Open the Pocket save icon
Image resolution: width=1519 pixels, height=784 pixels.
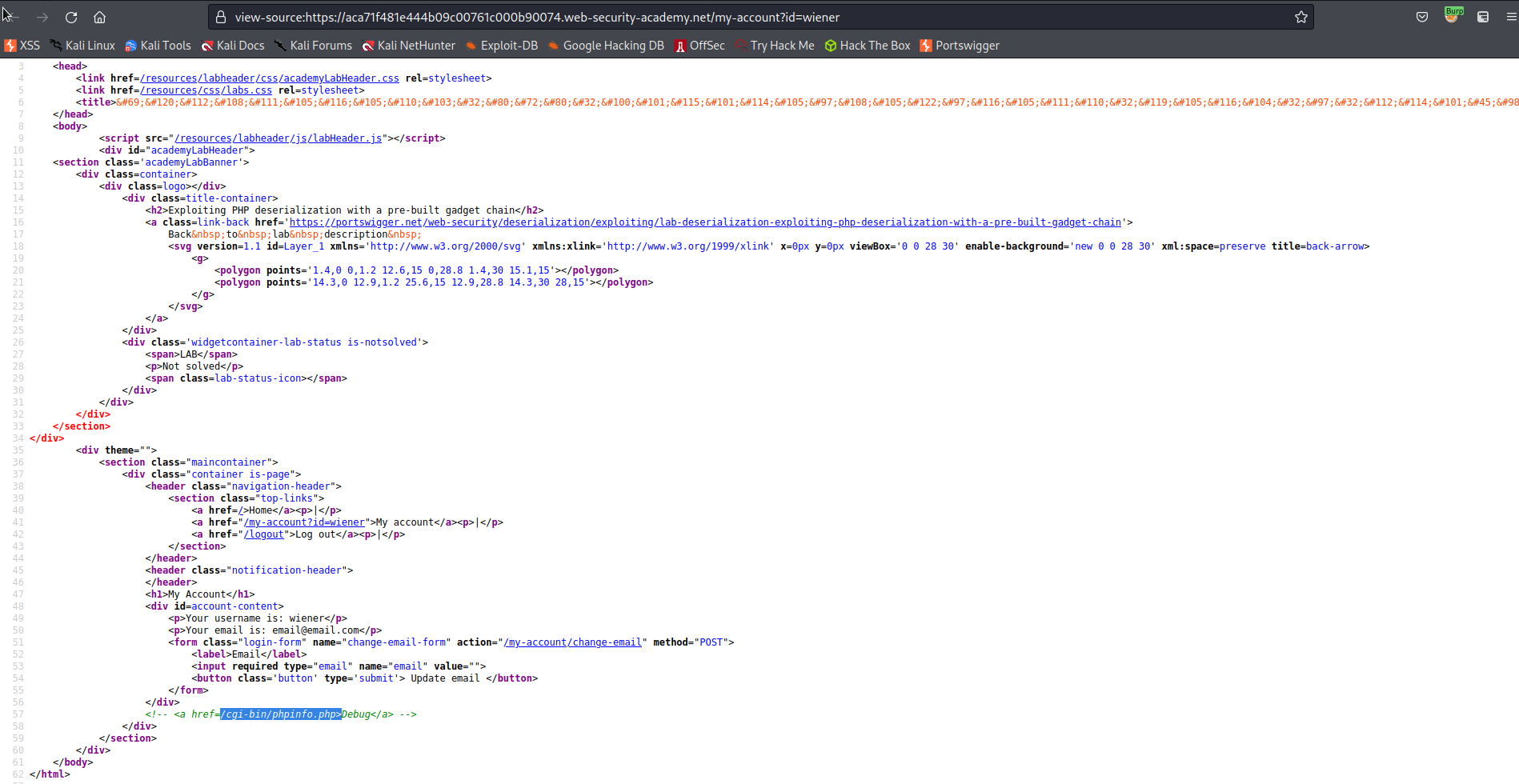(x=1422, y=17)
